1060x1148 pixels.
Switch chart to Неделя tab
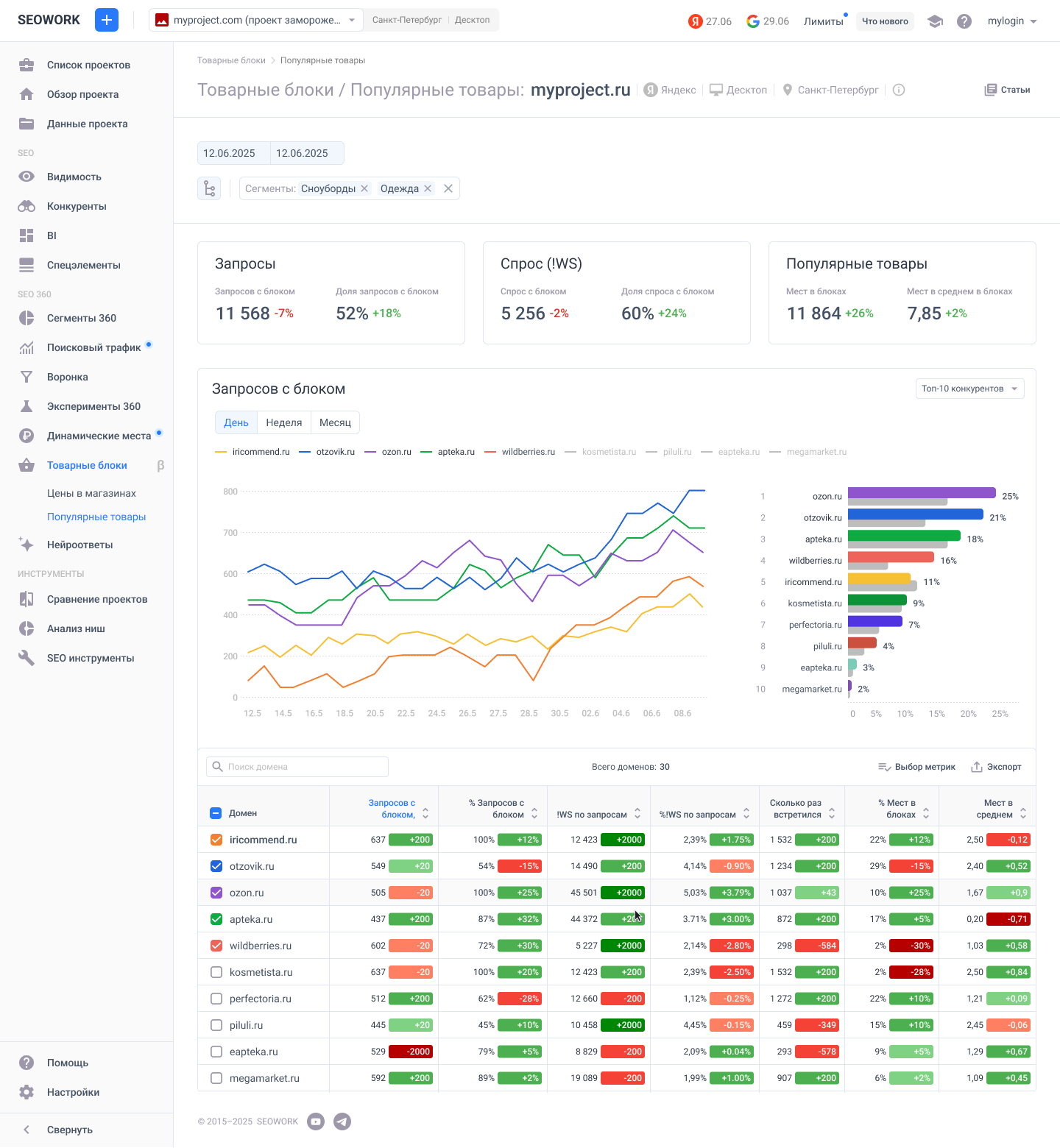tap(283, 422)
